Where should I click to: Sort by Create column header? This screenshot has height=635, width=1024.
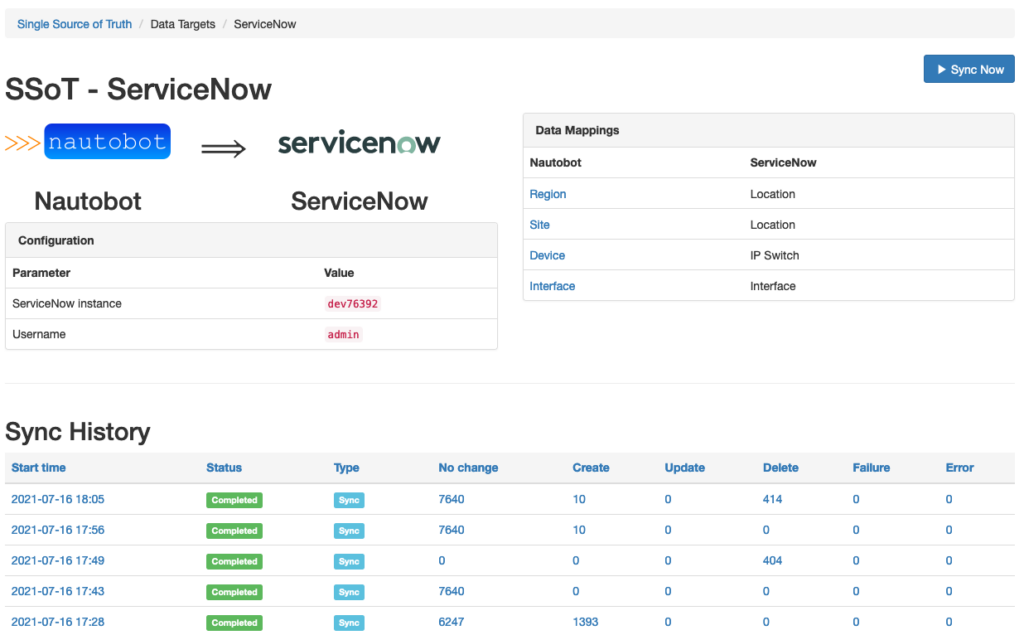click(x=591, y=468)
